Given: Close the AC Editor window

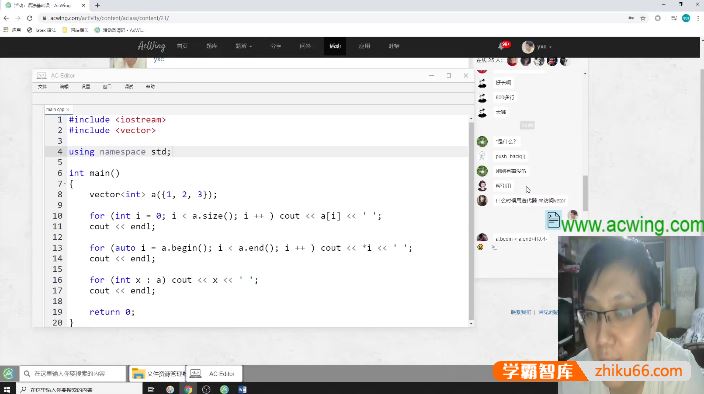Looking at the screenshot, I should pyautogui.click(x=466, y=75).
